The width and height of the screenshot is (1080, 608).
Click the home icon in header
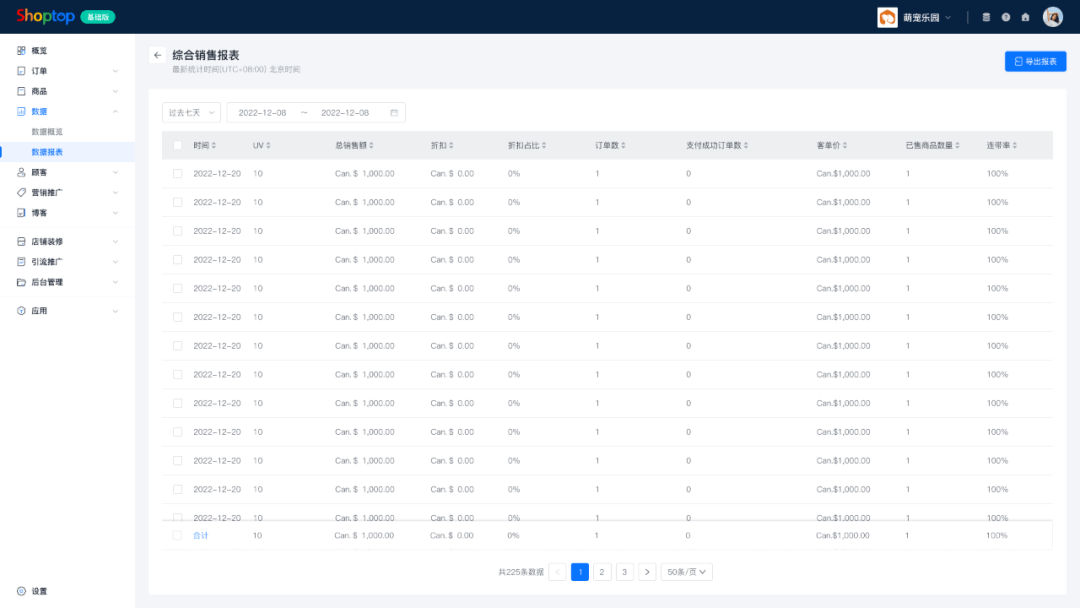[x=1026, y=17]
